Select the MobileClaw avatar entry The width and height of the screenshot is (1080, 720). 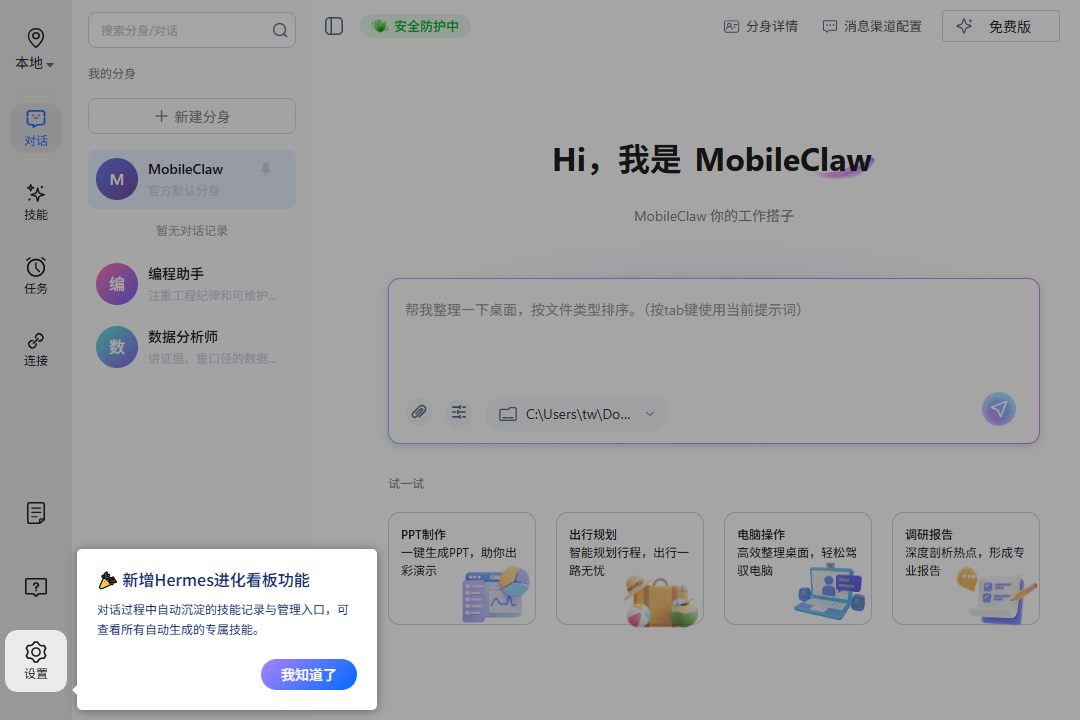click(191, 179)
